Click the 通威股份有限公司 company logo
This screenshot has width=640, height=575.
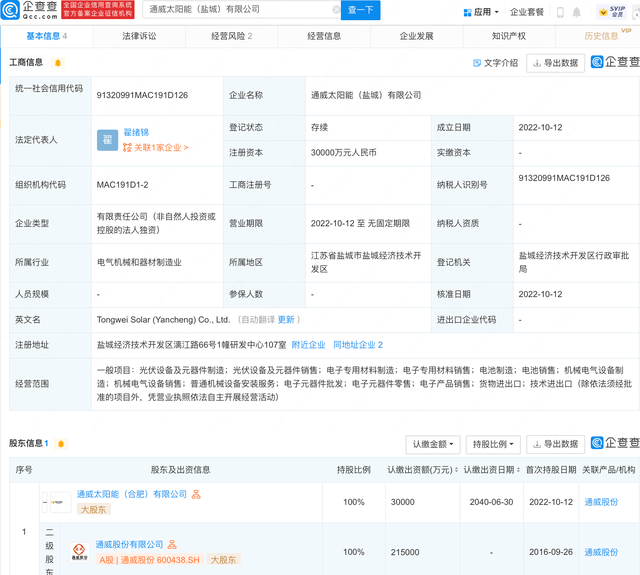click(79, 552)
